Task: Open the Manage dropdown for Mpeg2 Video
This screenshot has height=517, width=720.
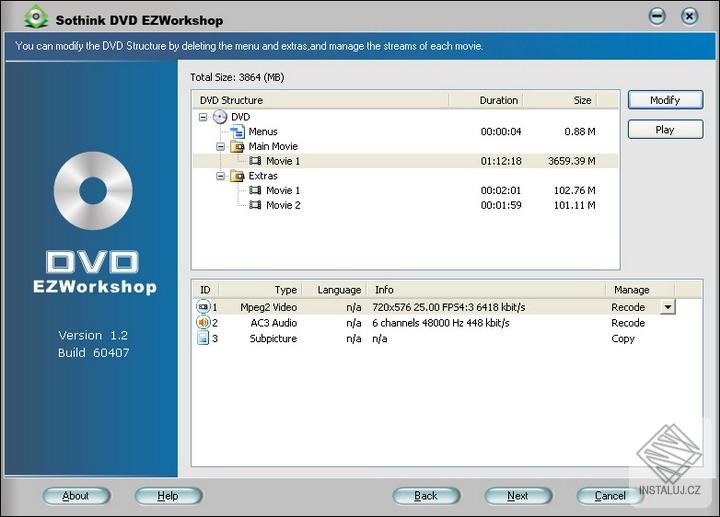Action: pyautogui.click(x=668, y=307)
